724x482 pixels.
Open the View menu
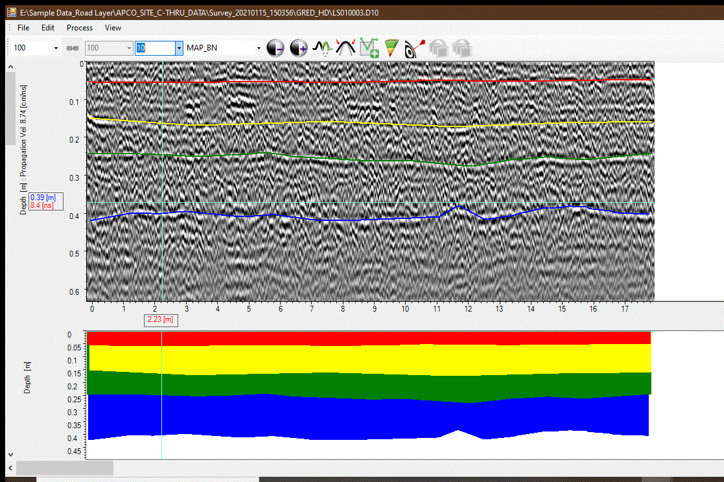pyautogui.click(x=113, y=28)
